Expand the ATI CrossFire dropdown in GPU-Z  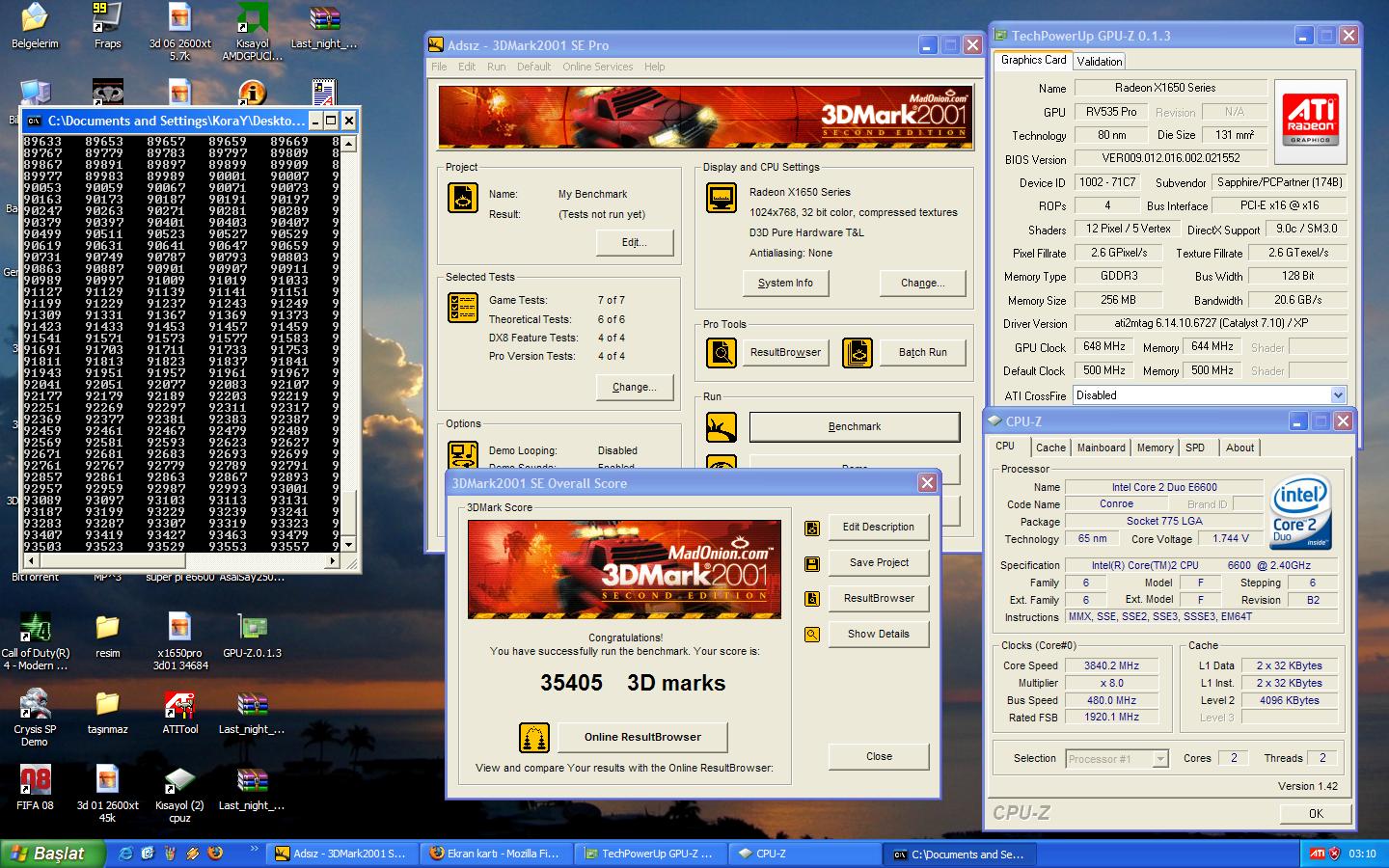pos(1338,395)
